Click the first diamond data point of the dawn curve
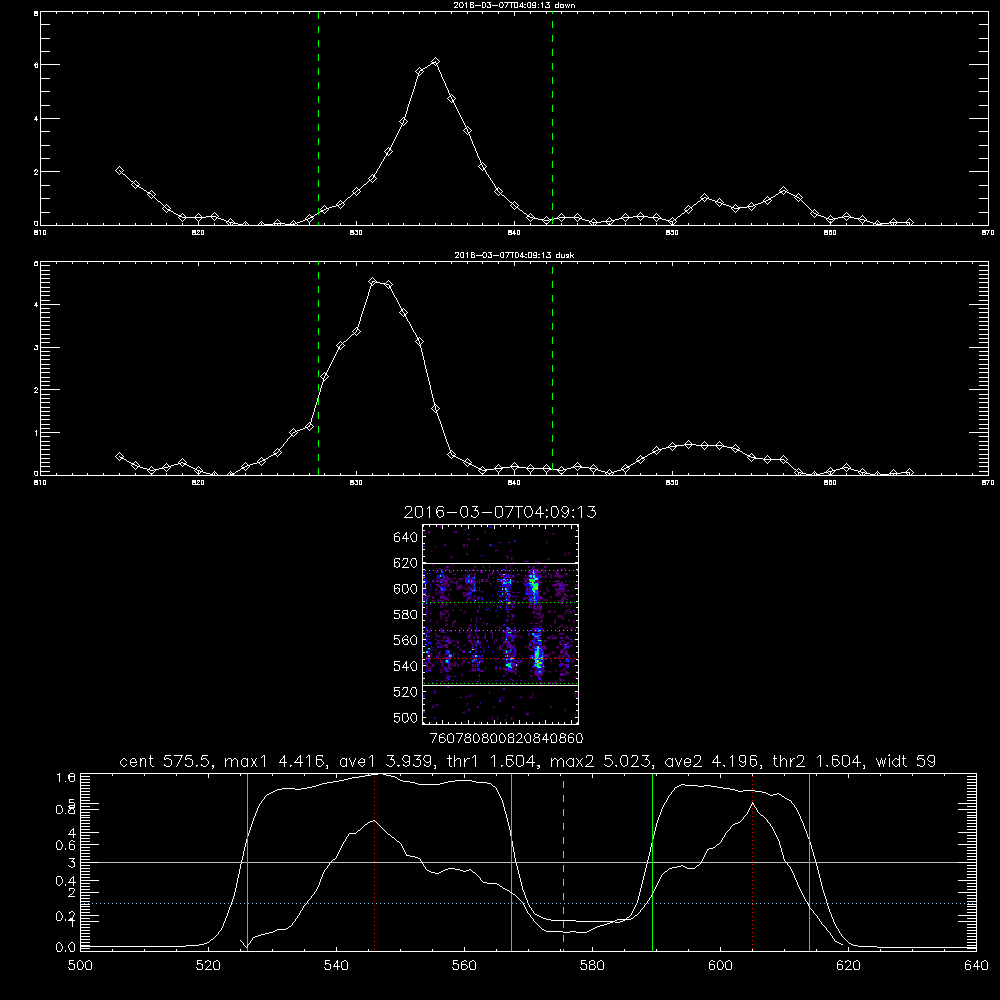The height and width of the screenshot is (1000, 1000). [119, 170]
